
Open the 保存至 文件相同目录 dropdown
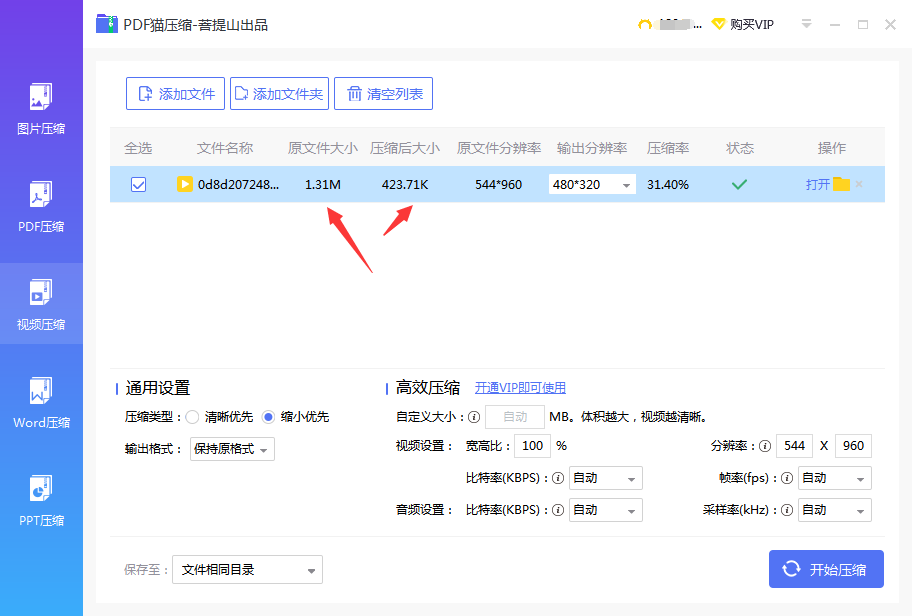pos(247,569)
